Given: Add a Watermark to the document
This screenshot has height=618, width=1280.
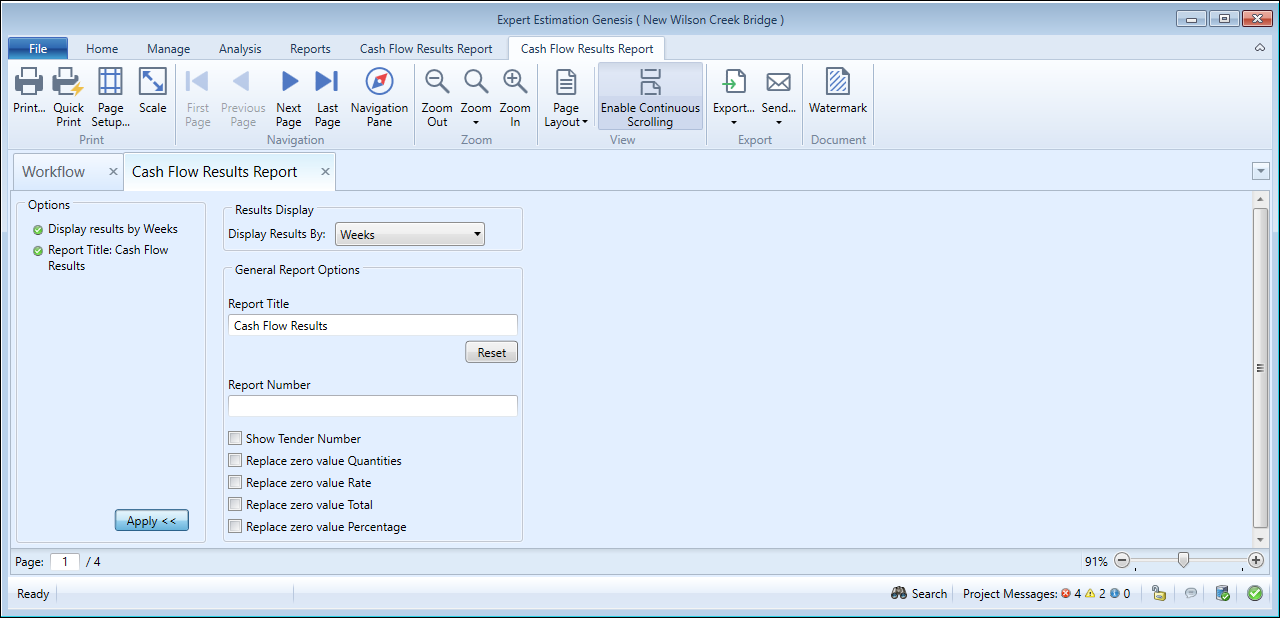Looking at the screenshot, I should pos(838,84).
